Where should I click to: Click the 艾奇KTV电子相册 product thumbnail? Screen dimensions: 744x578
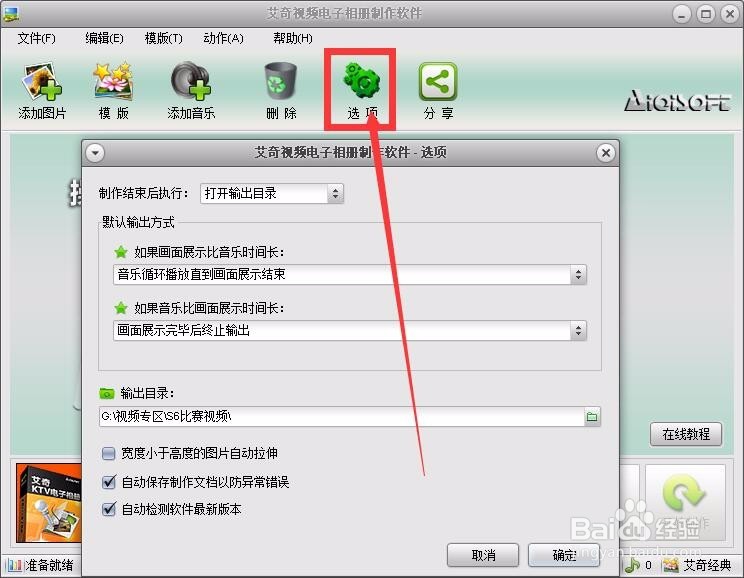(x=49, y=503)
